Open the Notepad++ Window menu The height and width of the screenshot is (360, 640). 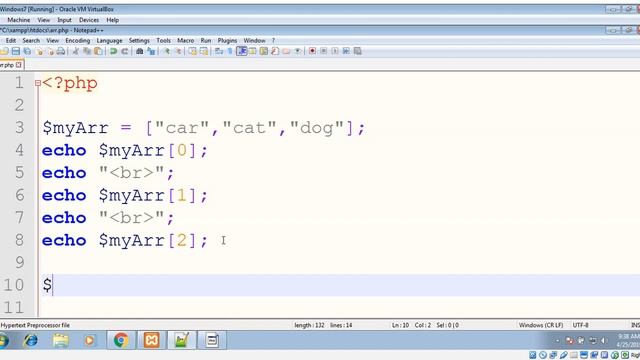(254, 40)
